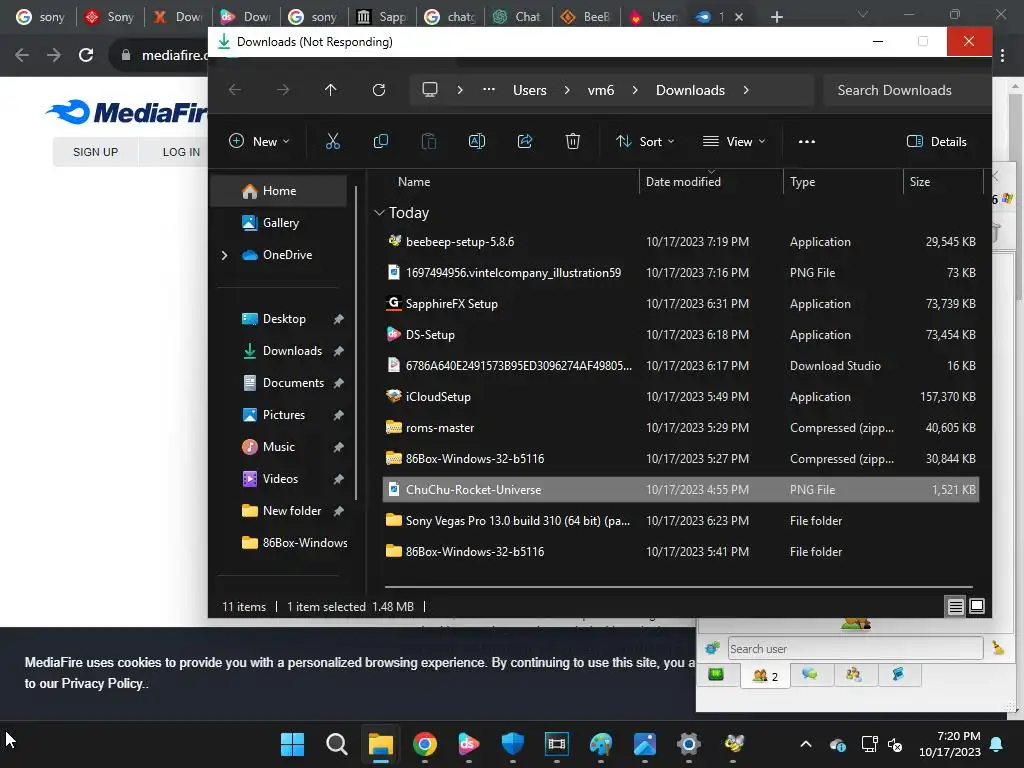This screenshot has width=1024, height=768.
Task: Click Paint palette icon in taskbar
Action: click(x=601, y=744)
